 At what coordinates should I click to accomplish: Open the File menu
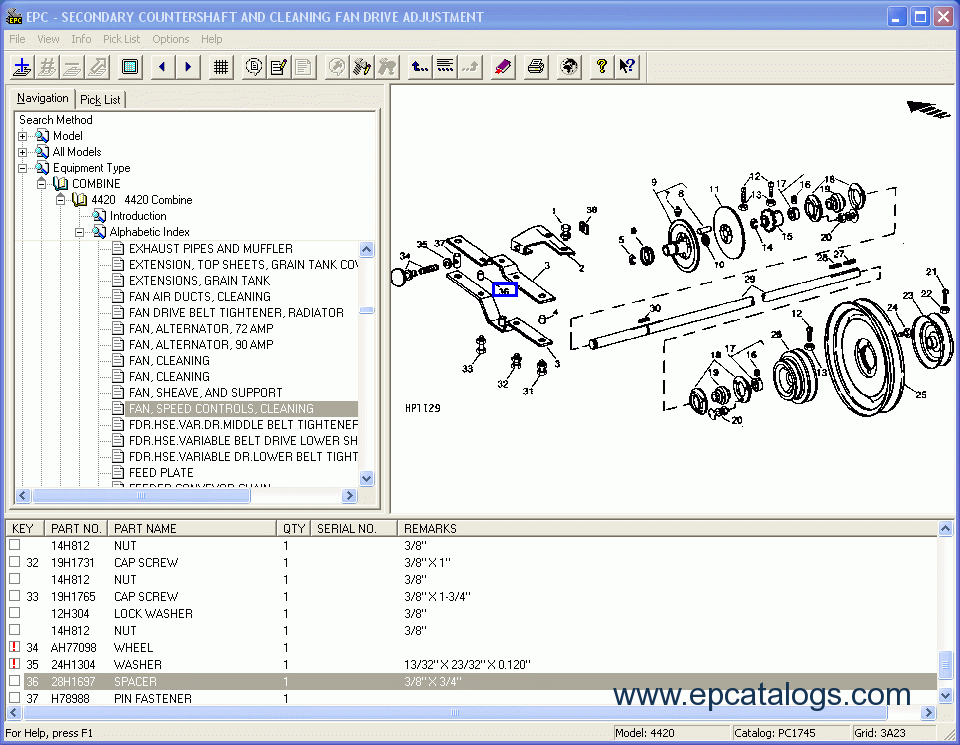17,39
